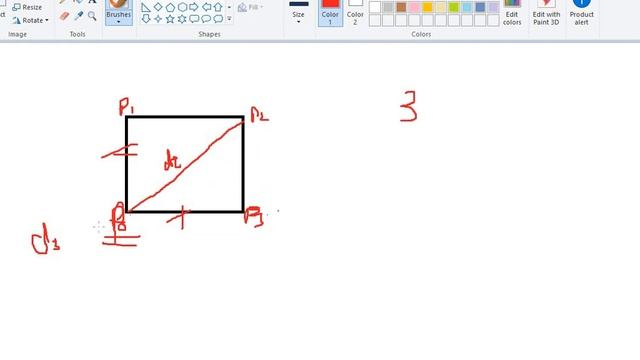Pick the light turquoise palette color
The height and width of the screenshot is (360, 640).
point(467,7)
